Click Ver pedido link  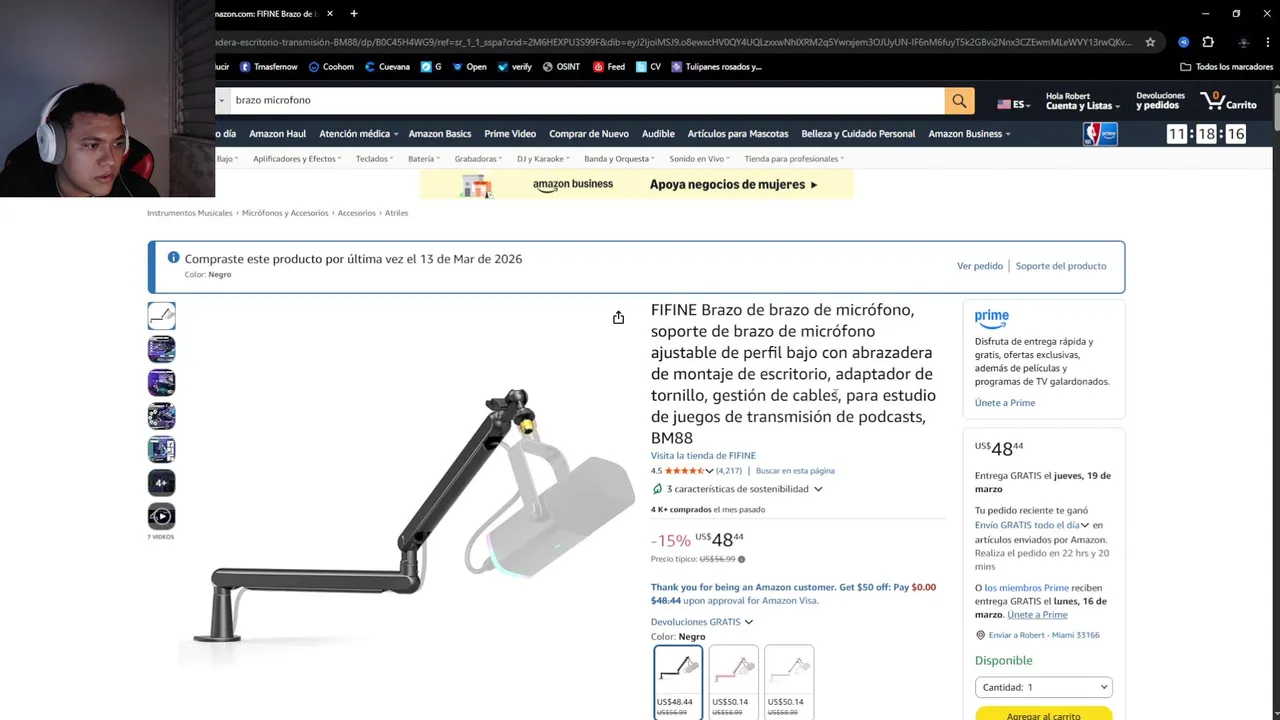pos(980,266)
